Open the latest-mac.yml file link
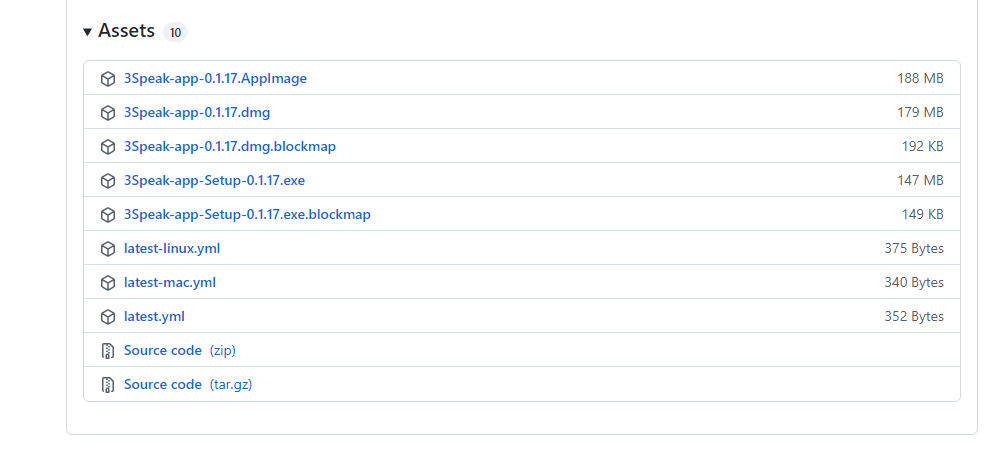The image size is (1000, 453). (170, 282)
